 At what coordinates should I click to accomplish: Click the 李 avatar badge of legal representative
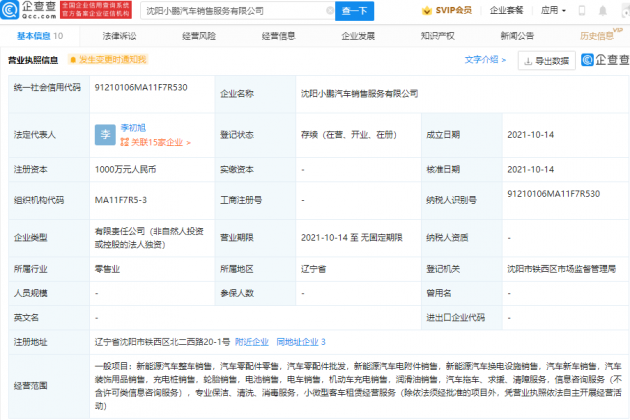tap(103, 133)
